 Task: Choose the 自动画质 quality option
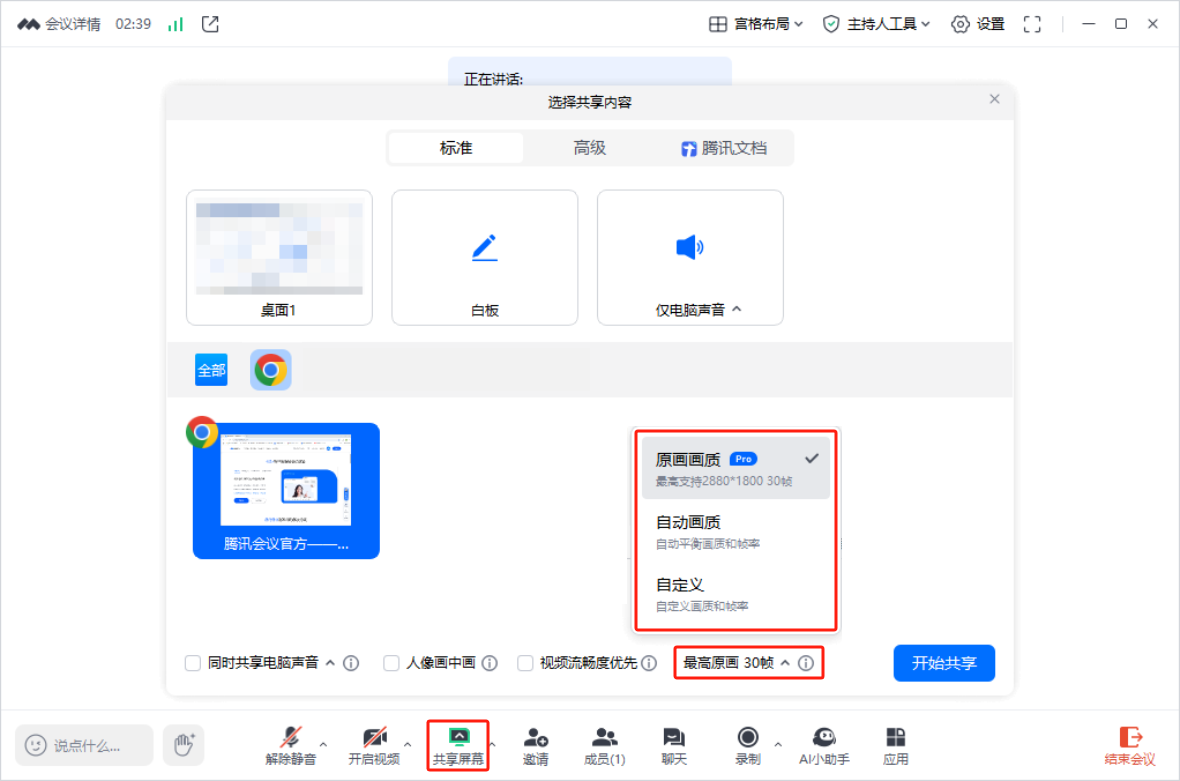tap(735, 530)
